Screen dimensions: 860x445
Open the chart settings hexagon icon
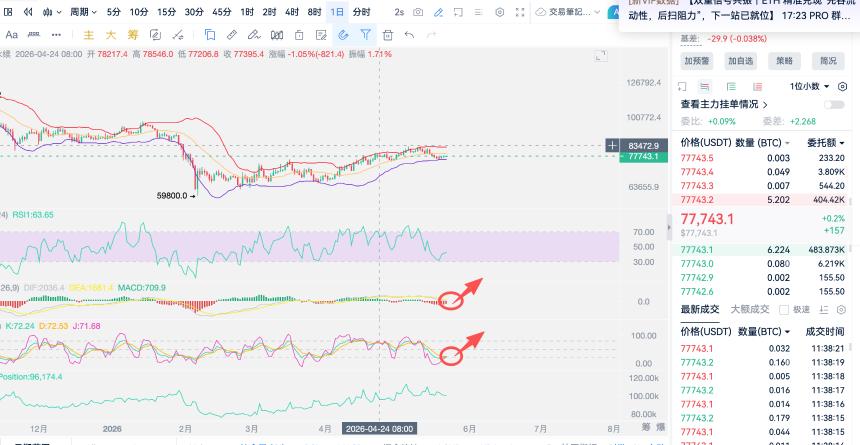tap(499, 12)
